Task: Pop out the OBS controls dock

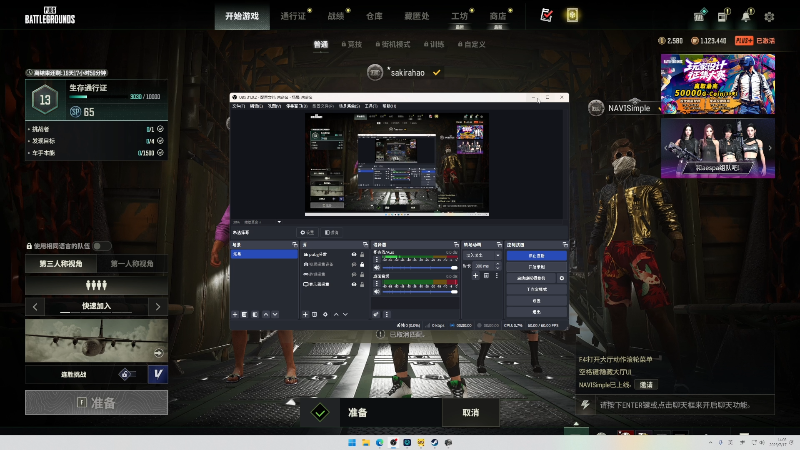Action: click(x=565, y=245)
